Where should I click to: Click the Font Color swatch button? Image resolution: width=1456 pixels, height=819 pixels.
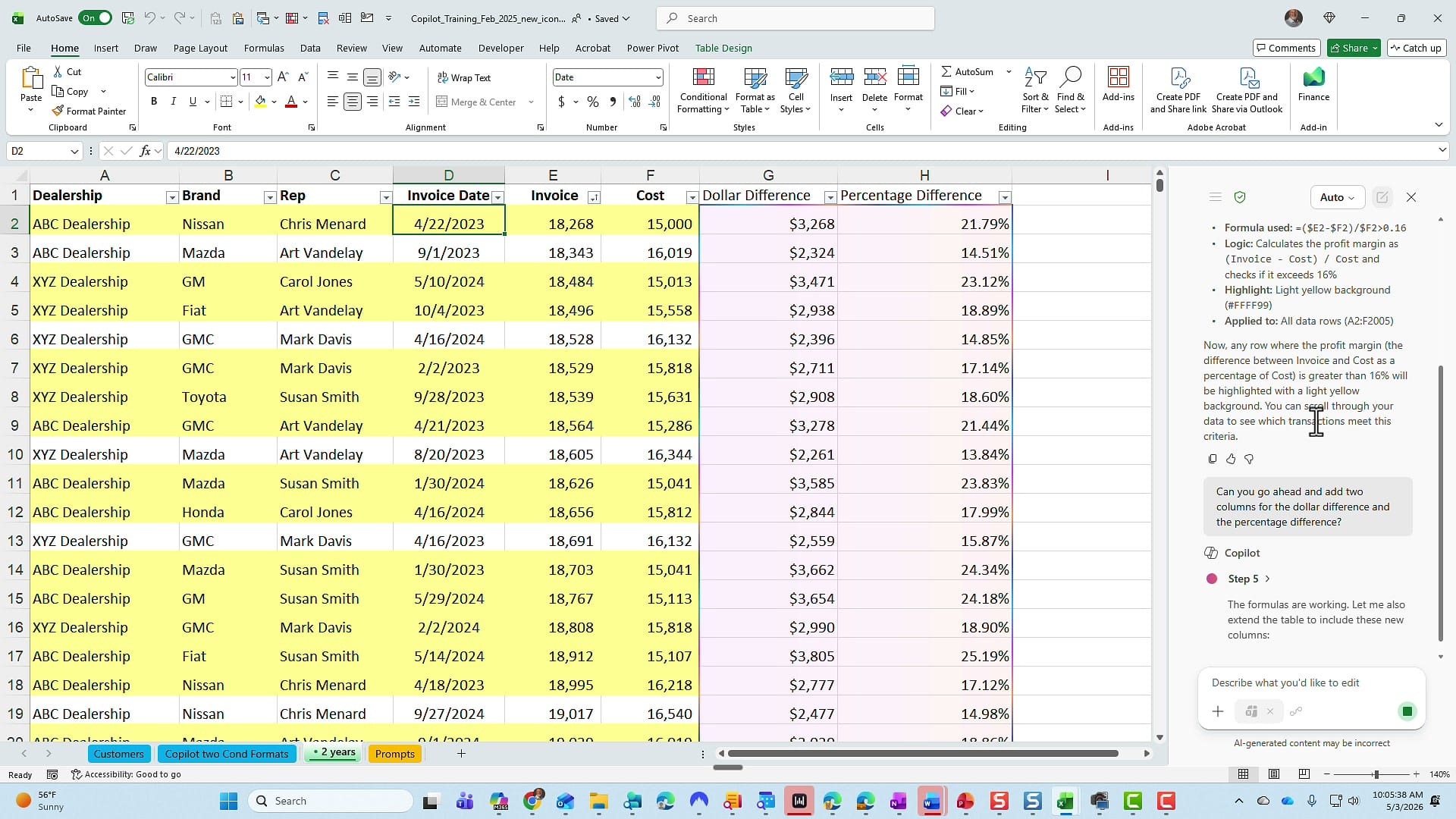click(x=291, y=102)
